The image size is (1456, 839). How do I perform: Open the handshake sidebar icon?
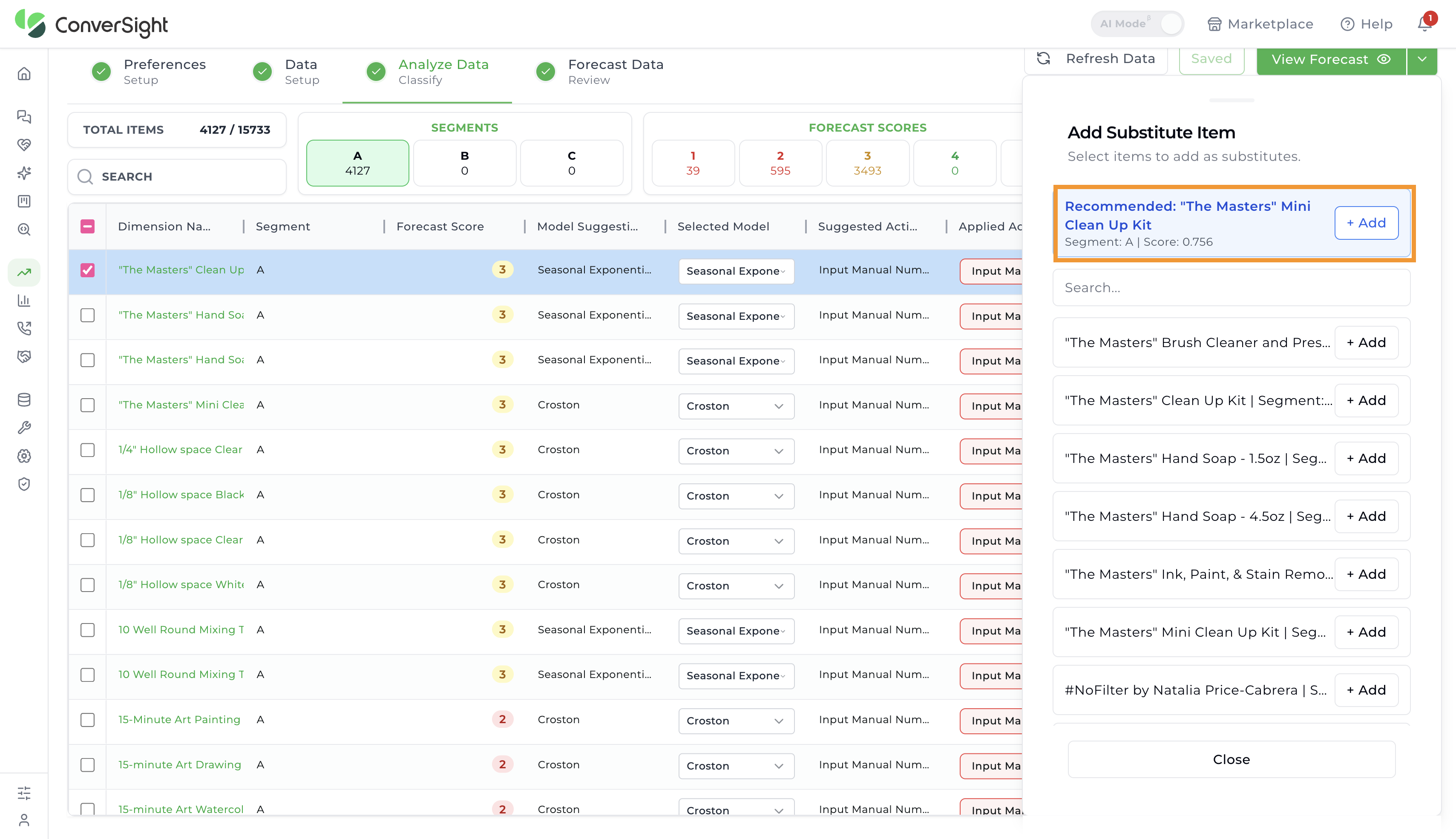pos(23,357)
